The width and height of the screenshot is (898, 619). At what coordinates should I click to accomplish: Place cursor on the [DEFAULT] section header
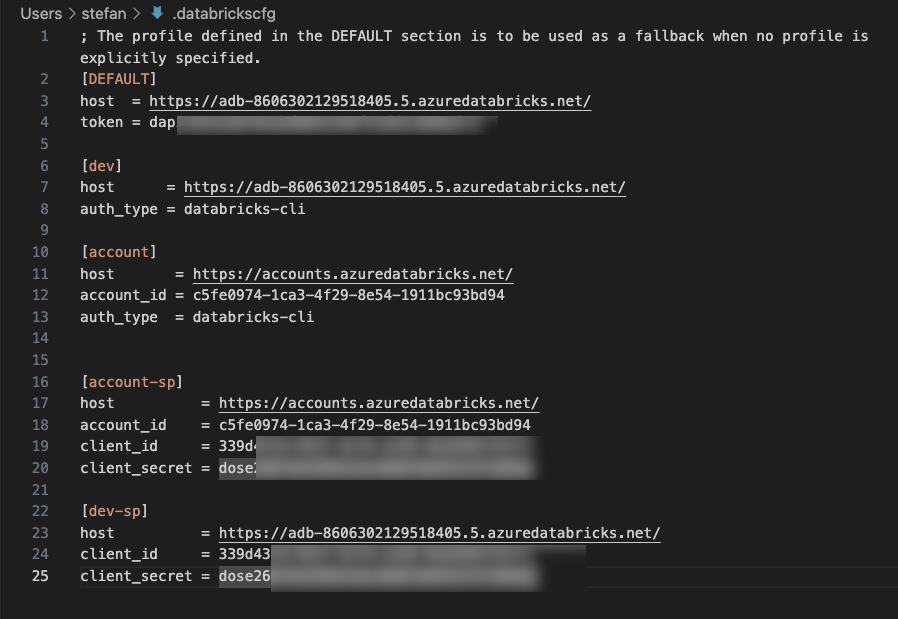(119, 79)
